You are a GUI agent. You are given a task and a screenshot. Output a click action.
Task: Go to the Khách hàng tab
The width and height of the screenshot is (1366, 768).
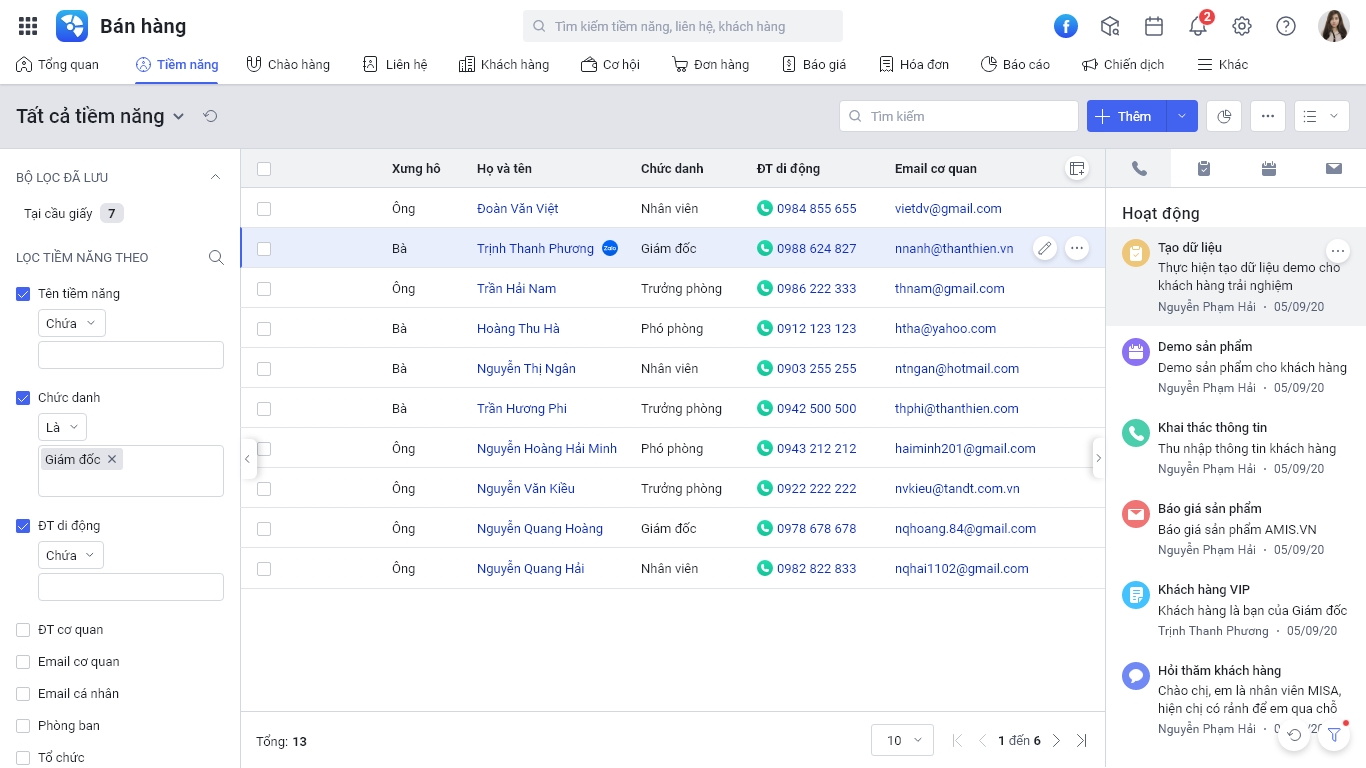point(504,64)
